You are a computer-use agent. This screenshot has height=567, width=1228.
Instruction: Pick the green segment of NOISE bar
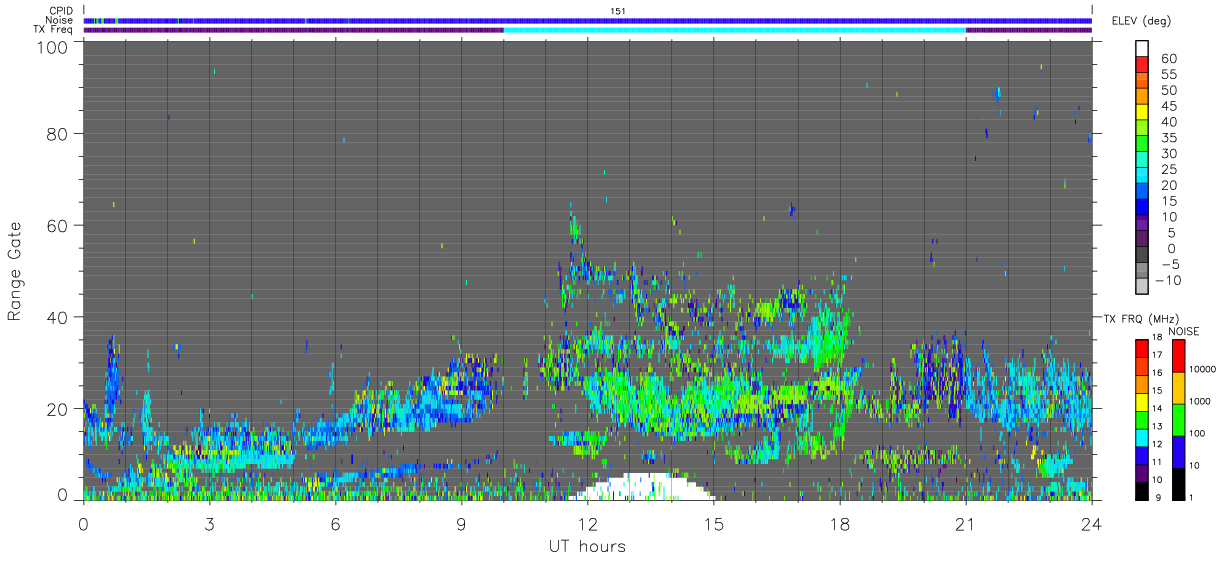click(1178, 421)
